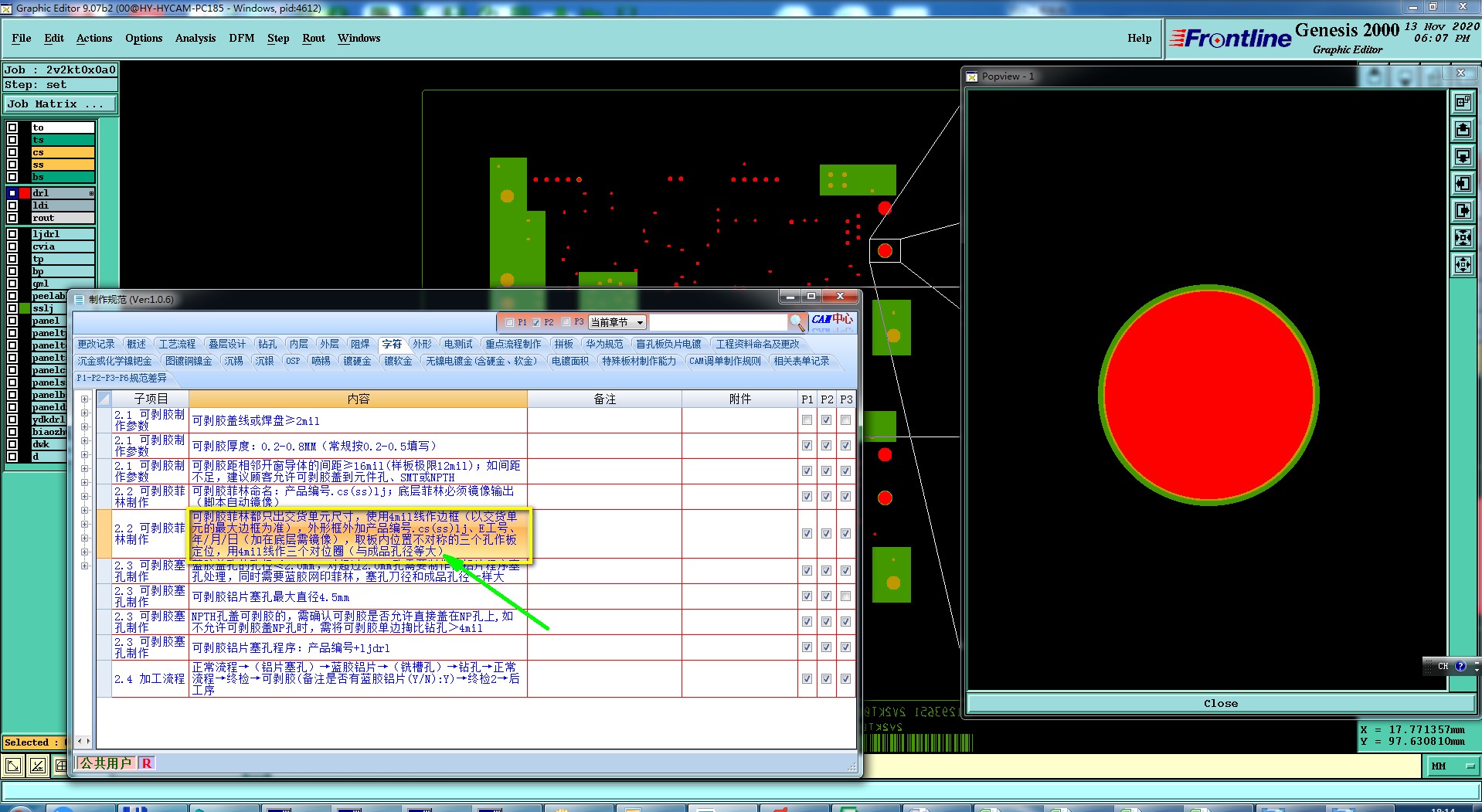Toggle display box for layer drl
1482x812 pixels.
tap(12, 193)
